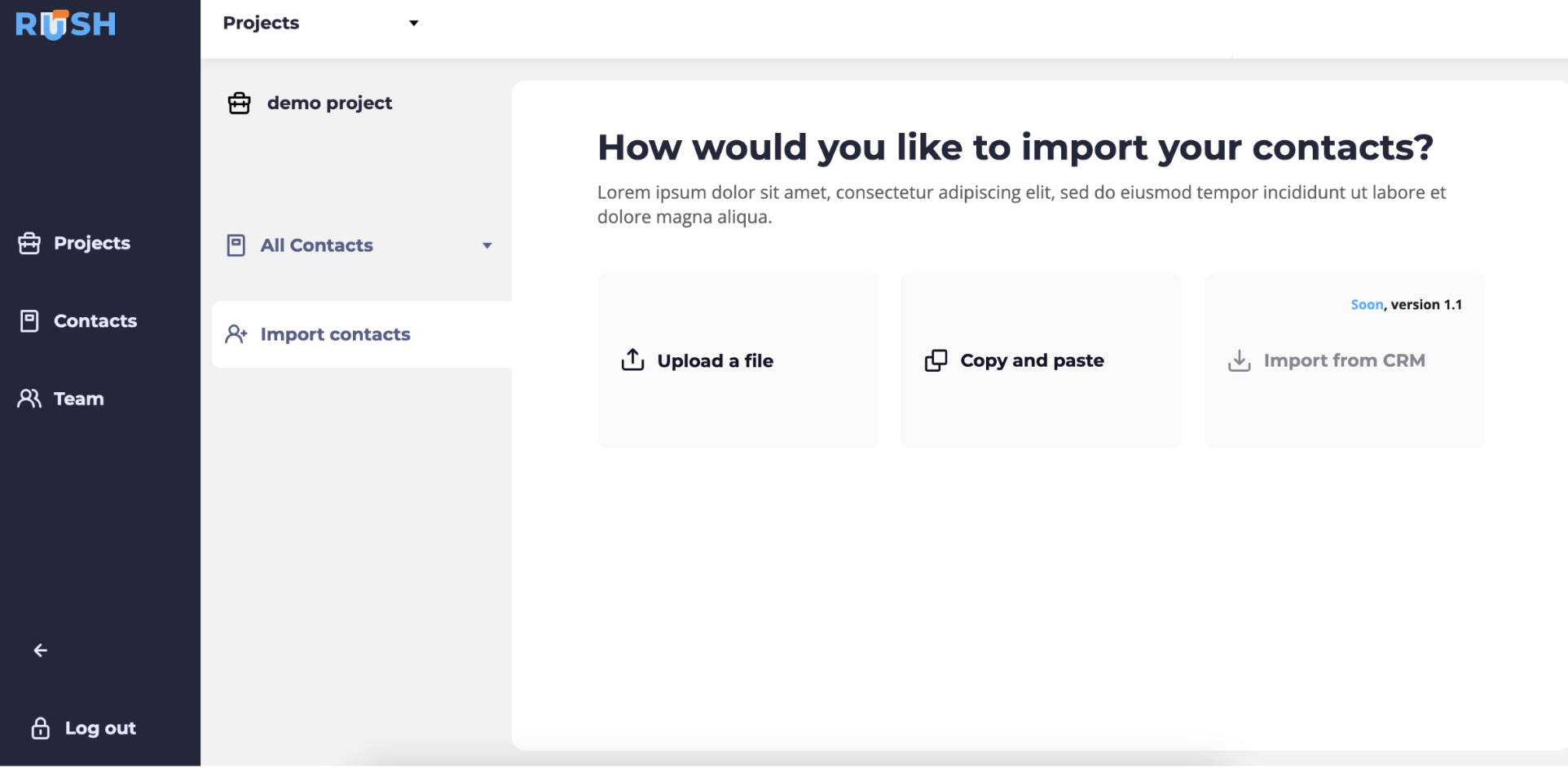Click the All Contacts notebook icon

pyautogui.click(x=236, y=245)
